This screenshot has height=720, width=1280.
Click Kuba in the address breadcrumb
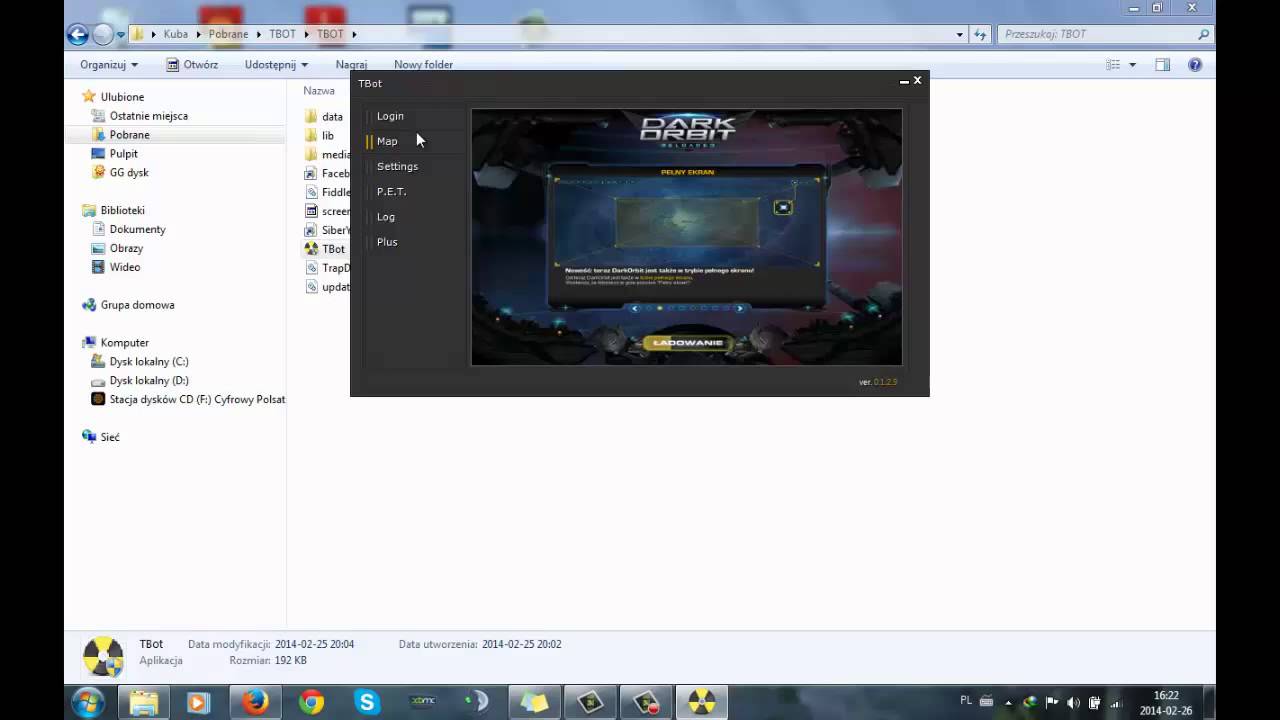click(x=176, y=34)
